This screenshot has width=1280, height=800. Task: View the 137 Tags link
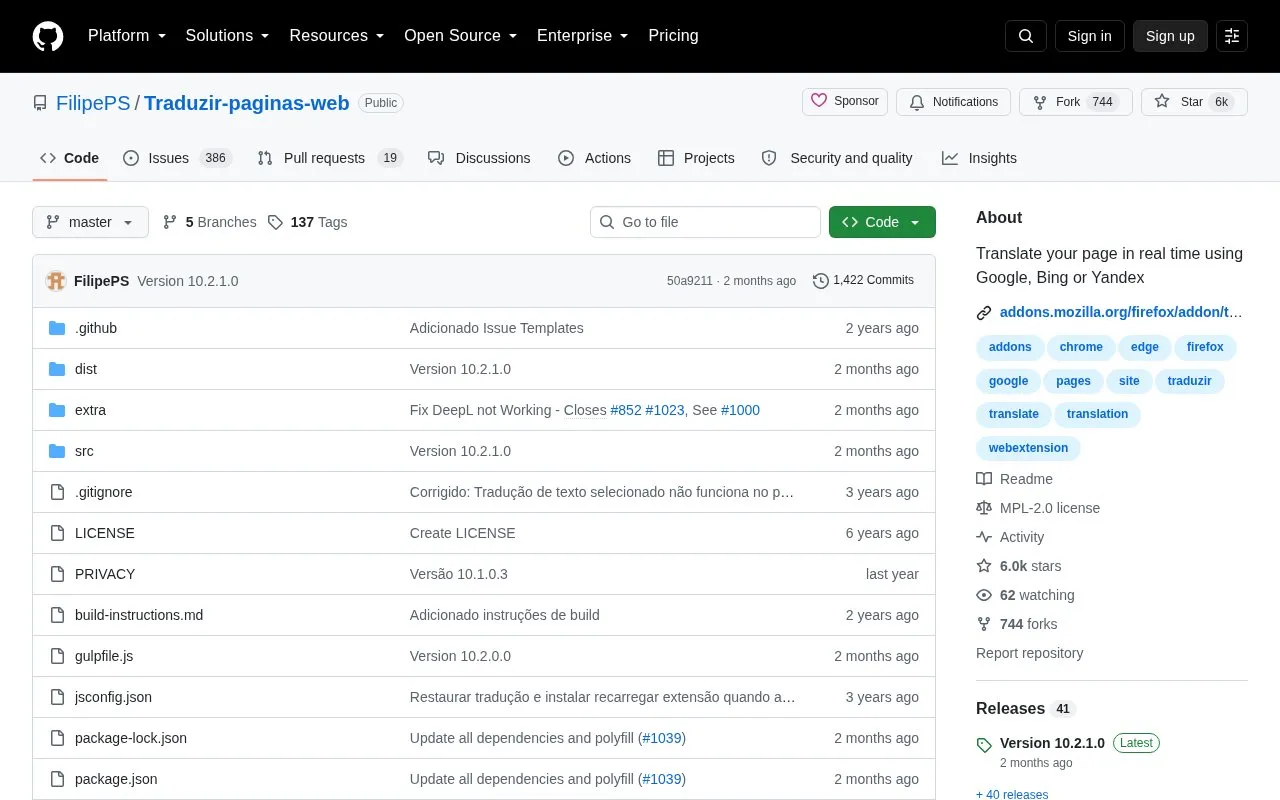tap(308, 222)
